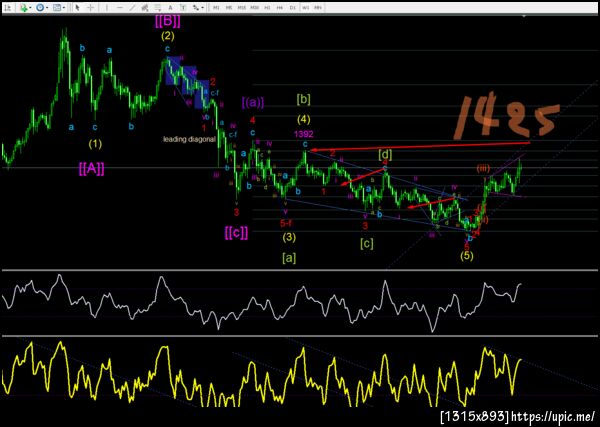Viewport: 600px width, 427px height.
Task: Select the magenta "[[B]]" wave label
Action: (x=168, y=22)
